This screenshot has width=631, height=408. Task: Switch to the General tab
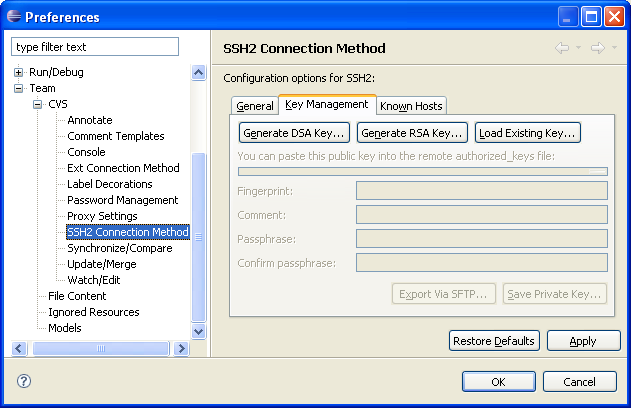click(255, 106)
